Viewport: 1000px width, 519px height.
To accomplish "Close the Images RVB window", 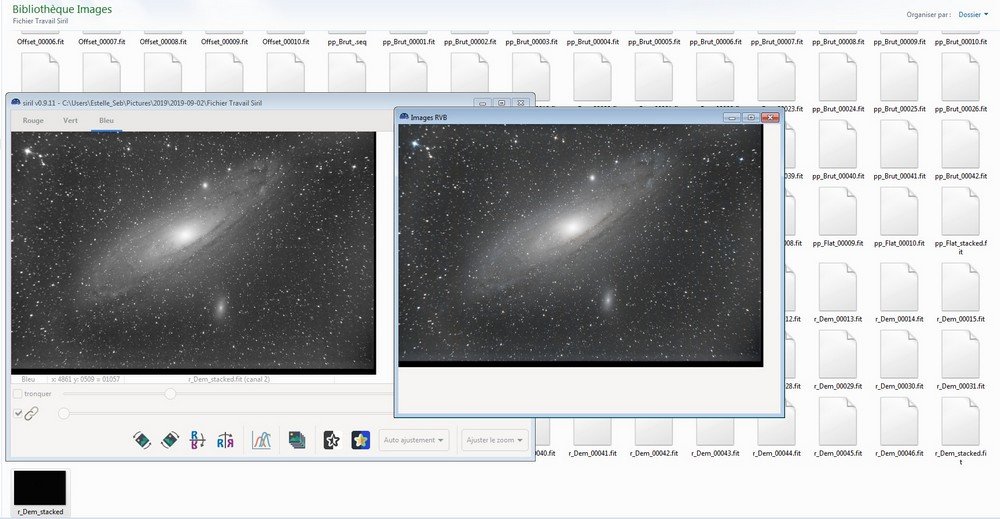I will click(770, 117).
